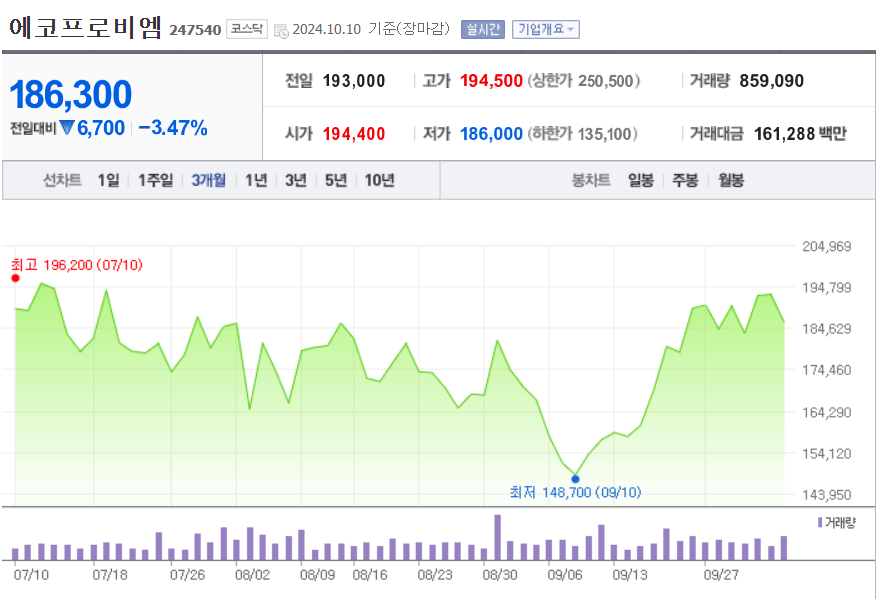Click the opening price 194,400
876x599 pixels.
pos(354,134)
